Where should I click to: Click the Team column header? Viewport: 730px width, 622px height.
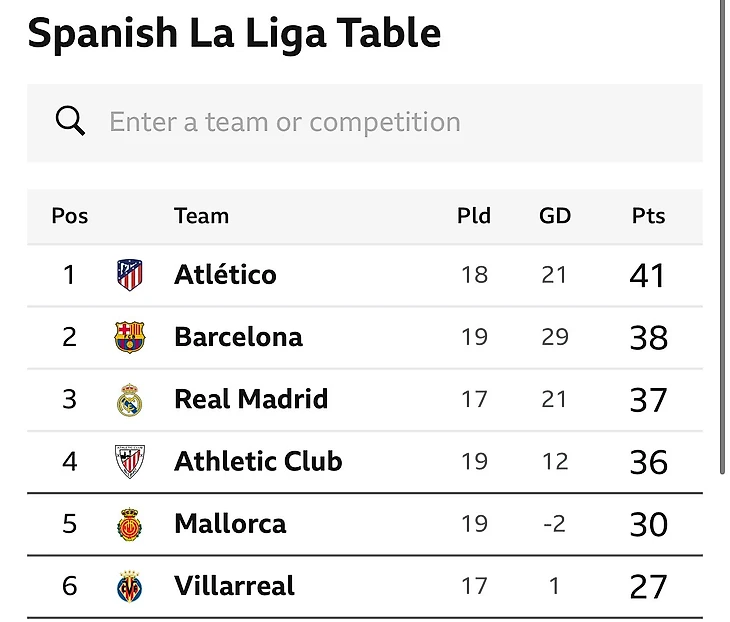click(201, 216)
